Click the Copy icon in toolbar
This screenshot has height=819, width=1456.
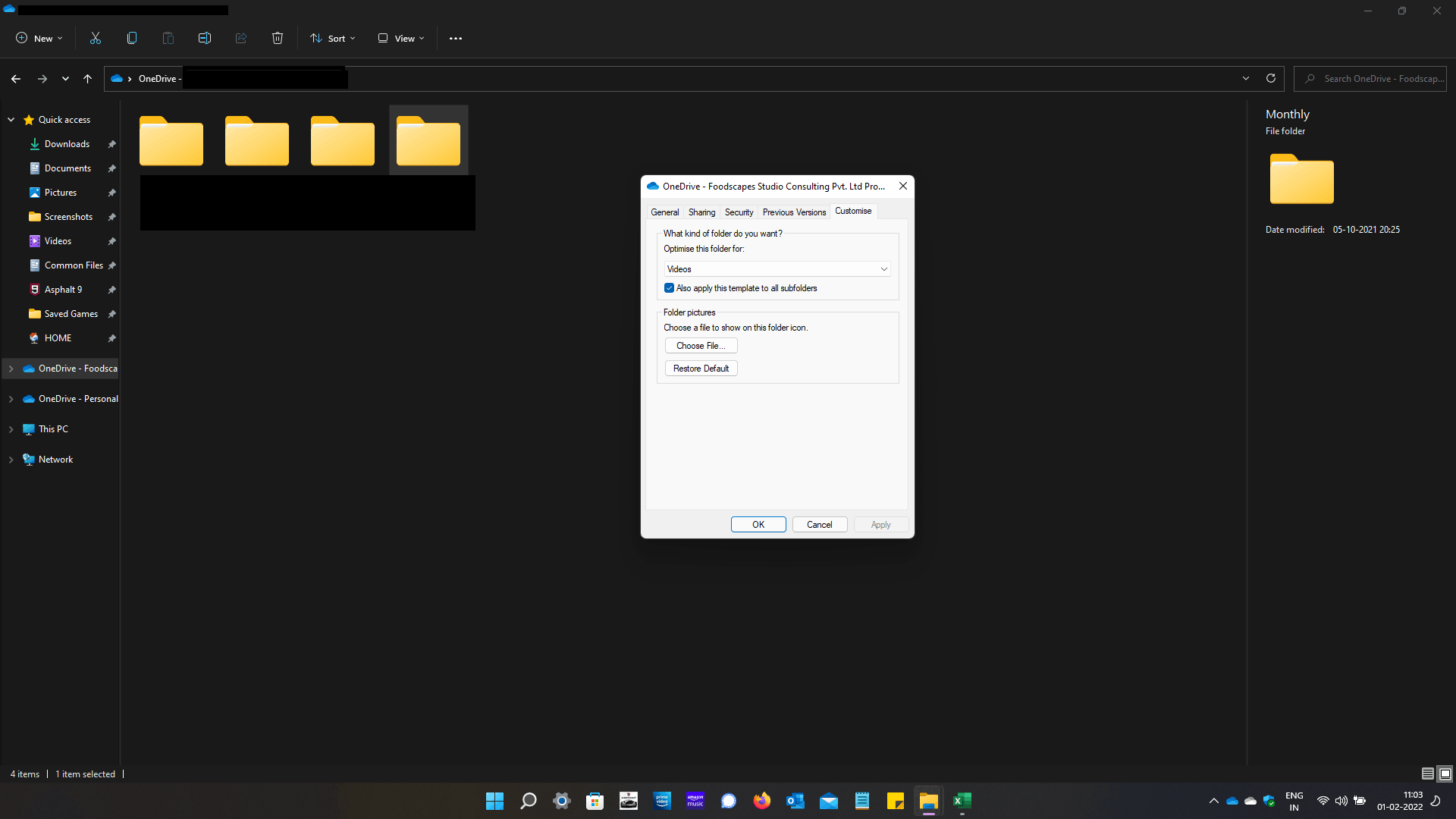[x=132, y=38]
